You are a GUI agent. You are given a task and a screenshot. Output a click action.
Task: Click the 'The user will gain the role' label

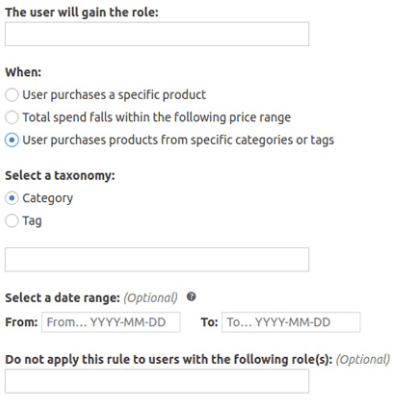[82, 12]
